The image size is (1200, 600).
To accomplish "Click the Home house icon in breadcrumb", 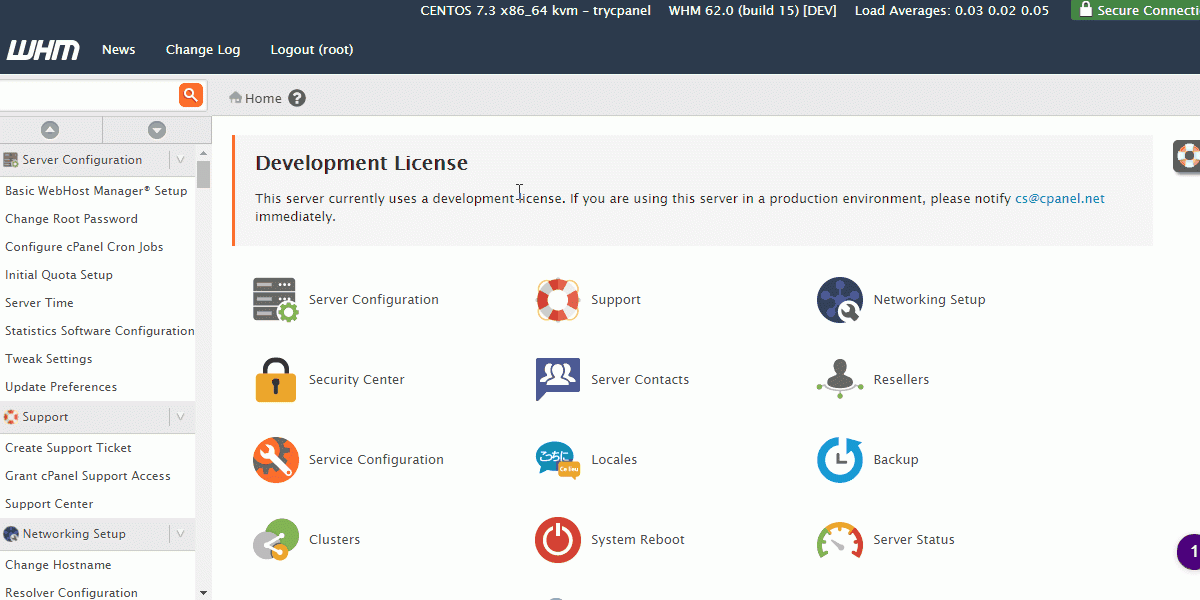I will (236, 98).
